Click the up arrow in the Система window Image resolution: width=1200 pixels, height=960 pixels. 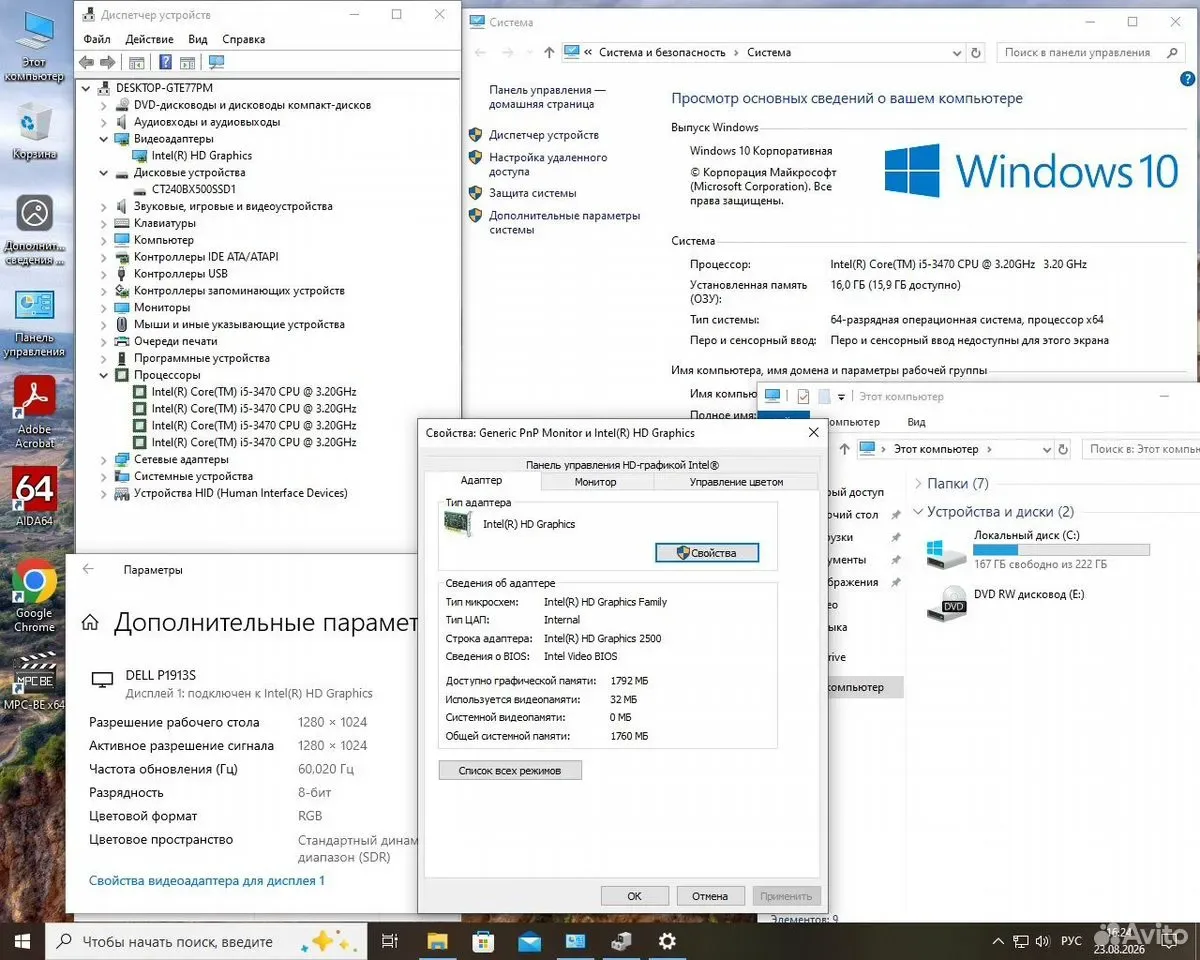(549, 52)
